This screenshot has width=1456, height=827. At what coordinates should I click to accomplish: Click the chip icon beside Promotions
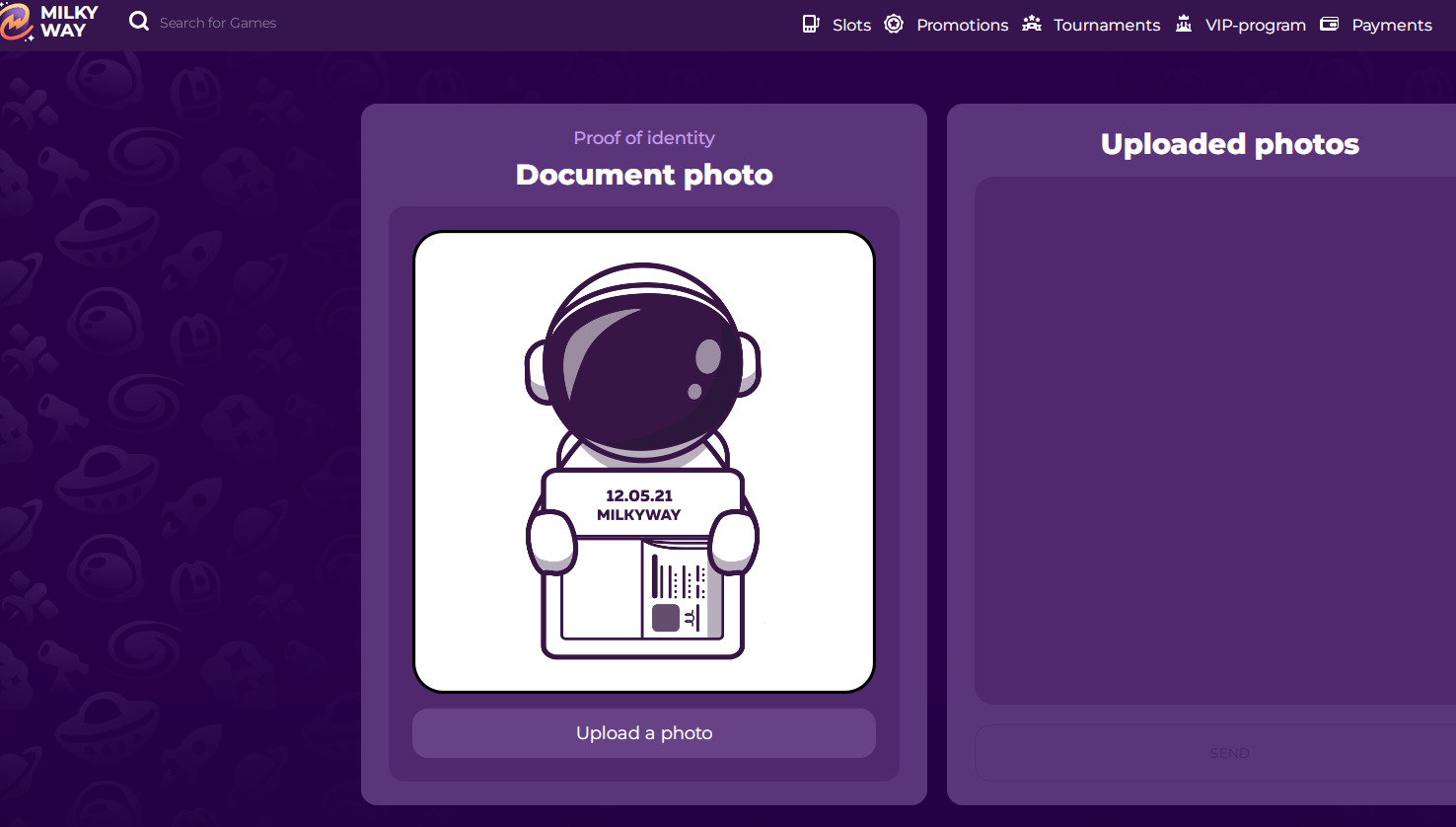894,25
